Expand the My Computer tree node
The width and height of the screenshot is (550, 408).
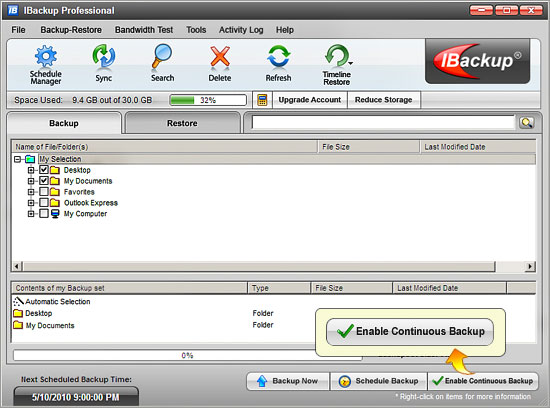pyautogui.click(x=31, y=214)
